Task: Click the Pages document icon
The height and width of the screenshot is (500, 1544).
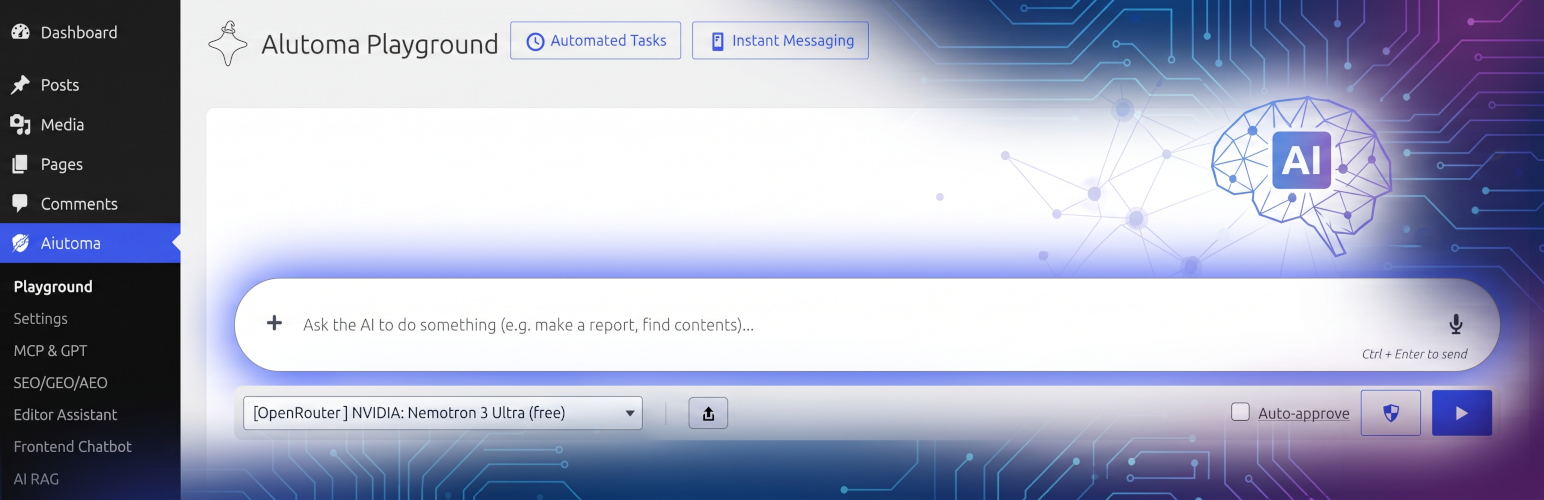Action: click(20, 164)
